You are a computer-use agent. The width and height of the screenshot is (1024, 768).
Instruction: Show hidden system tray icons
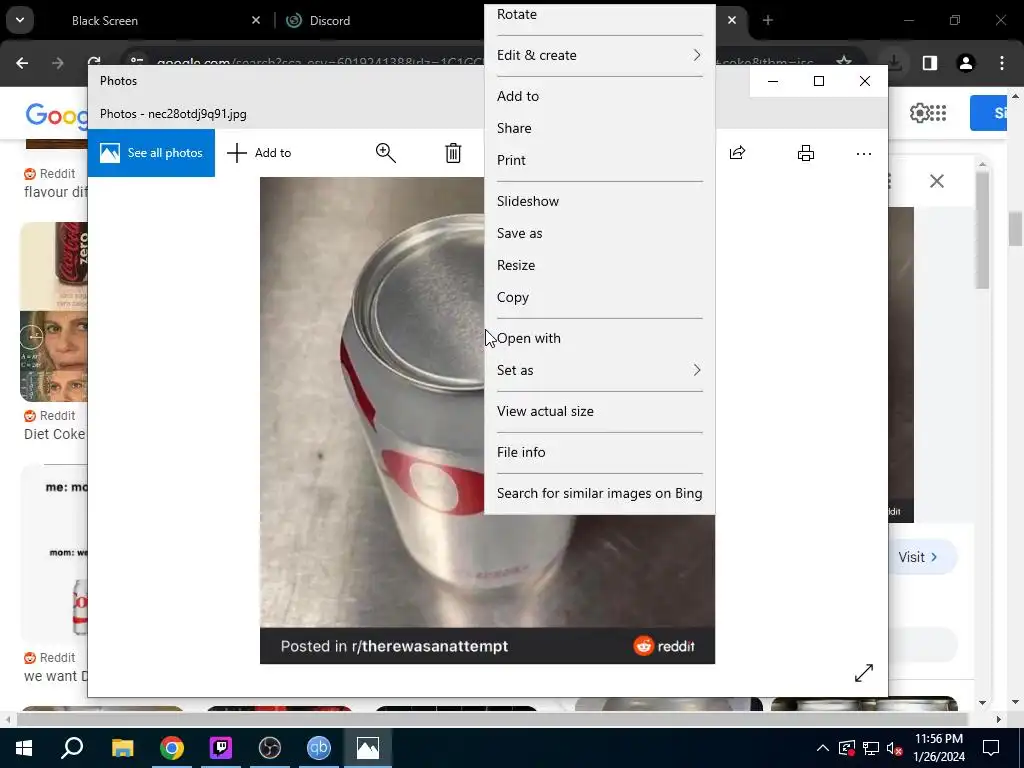pyautogui.click(x=823, y=748)
